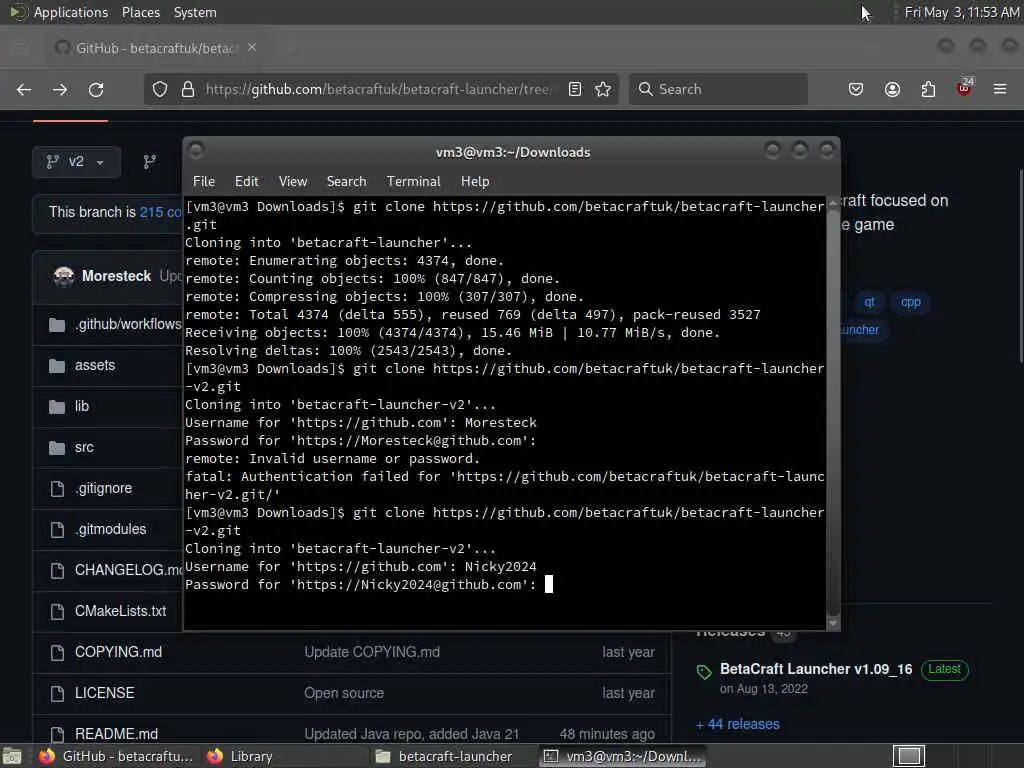This screenshot has width=1024, height=768.
Task: Click the Firefox forward arrow
Action: point(60,89)
